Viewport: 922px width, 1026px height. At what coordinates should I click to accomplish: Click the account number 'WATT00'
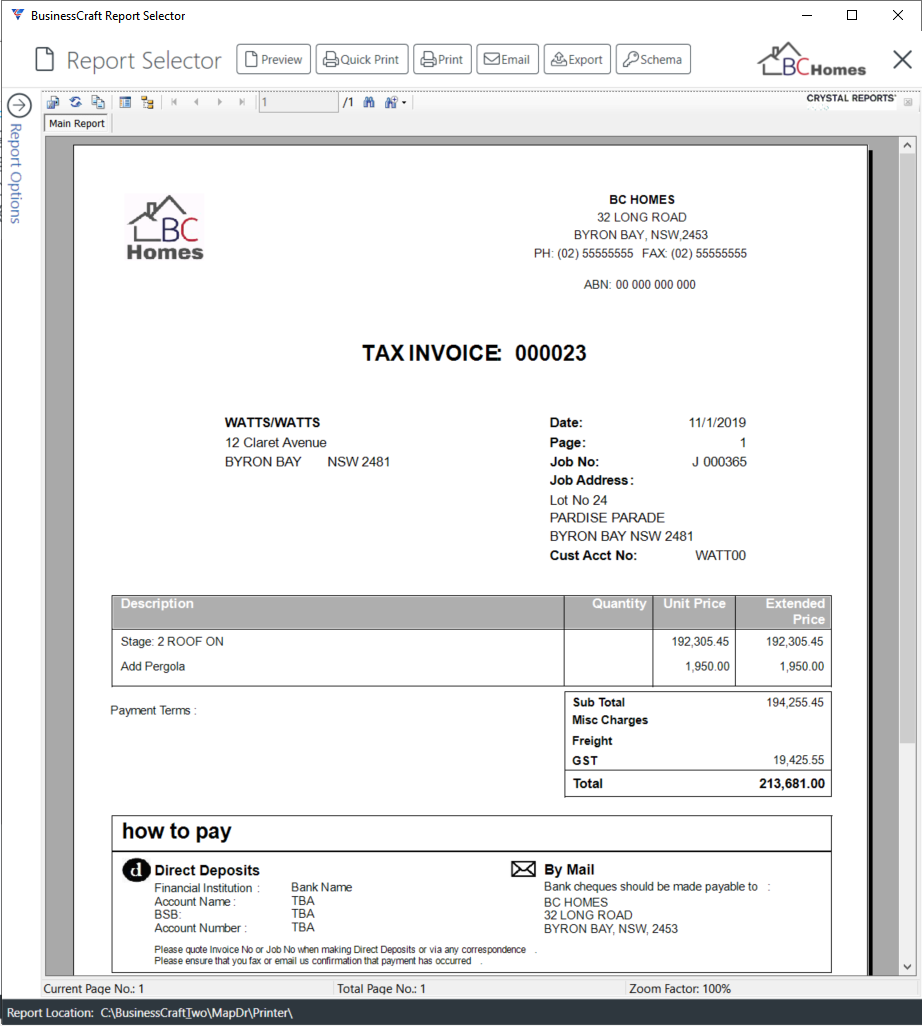(x=720, y=556)
